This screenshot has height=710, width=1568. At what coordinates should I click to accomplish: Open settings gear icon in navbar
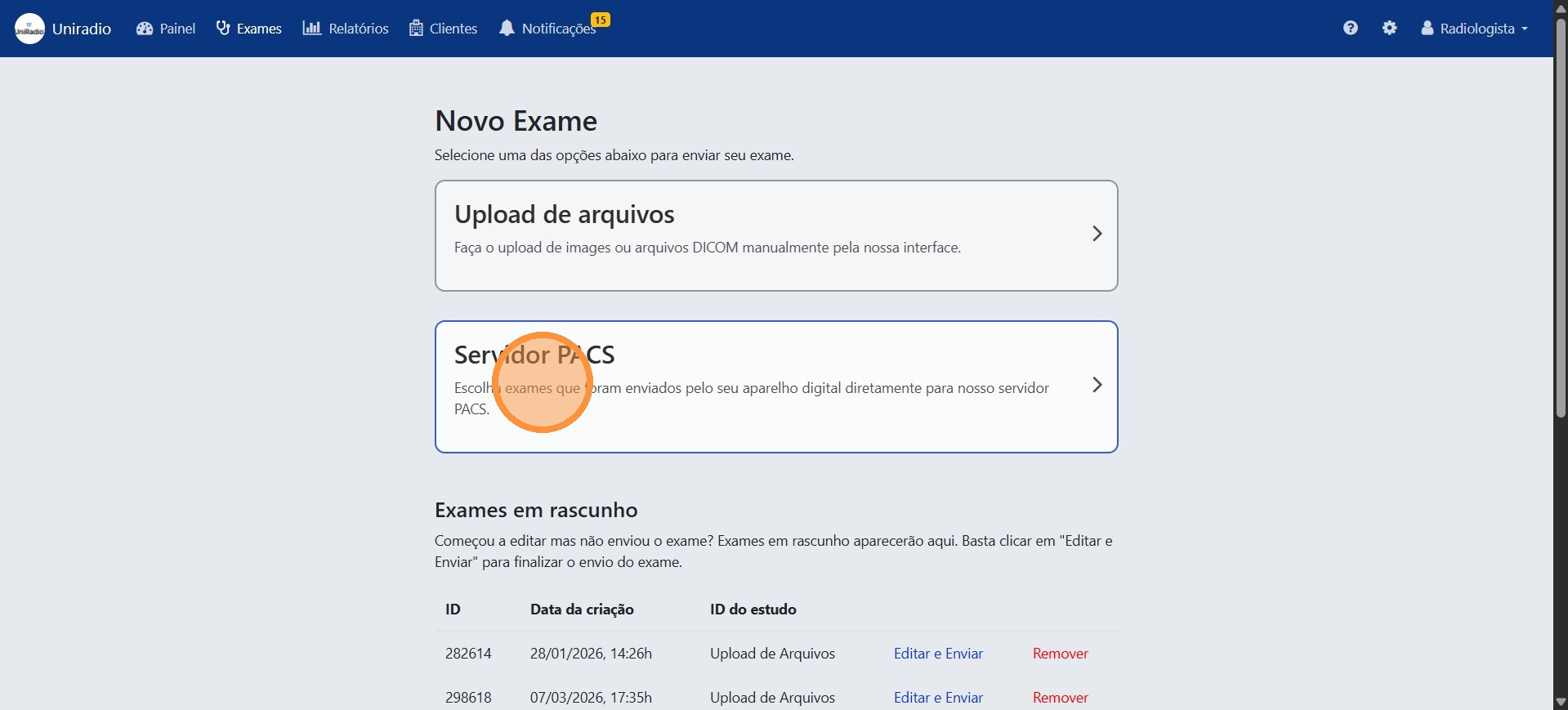coord(1389,28)
